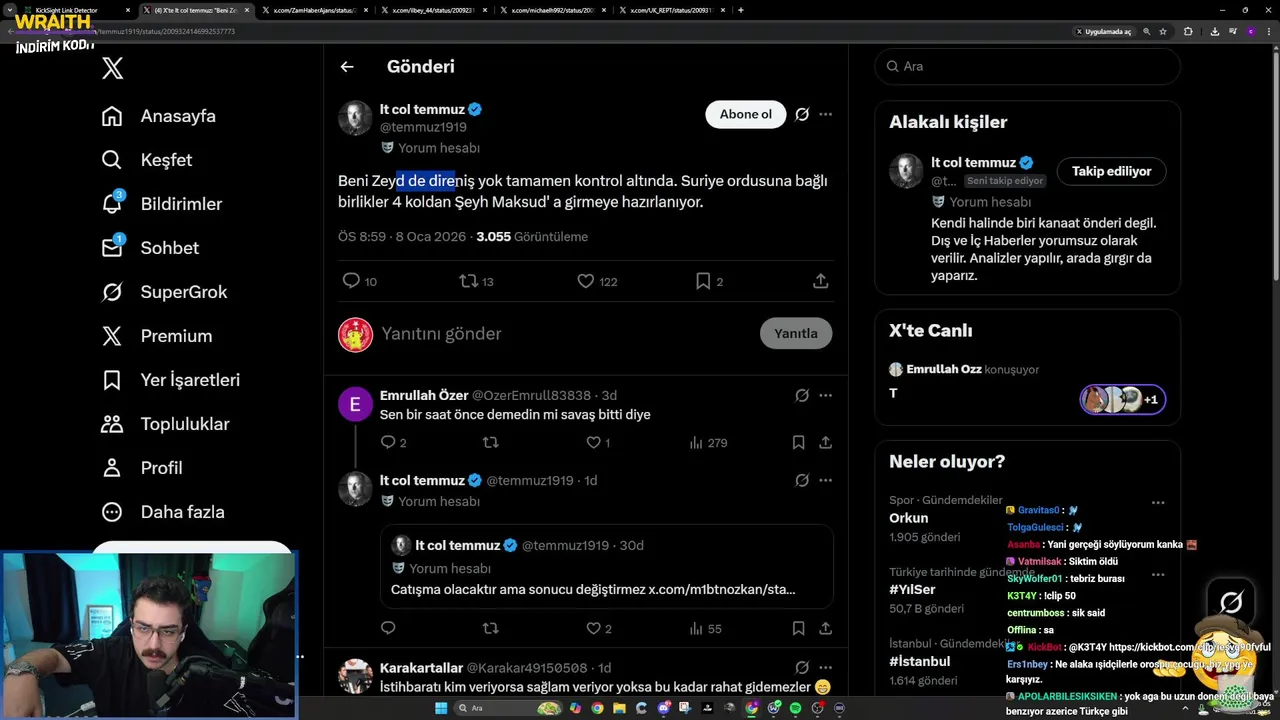Open more options on Karakartallar's reply
Screen dimensions: 1280x720
click(x=825, y=667)
